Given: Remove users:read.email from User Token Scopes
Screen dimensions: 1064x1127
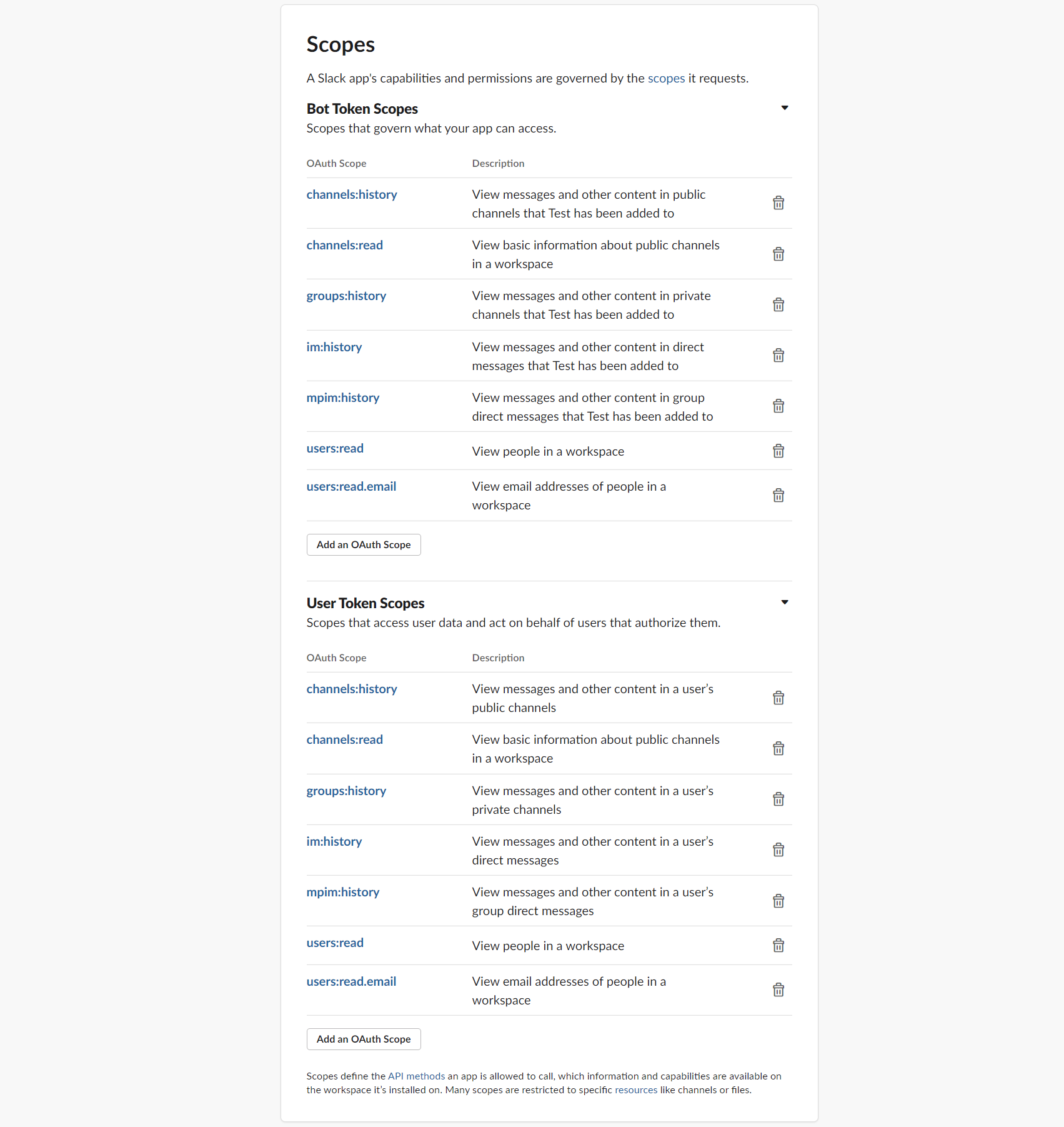Looking at the screenshot, I should [x=778, y=989].
